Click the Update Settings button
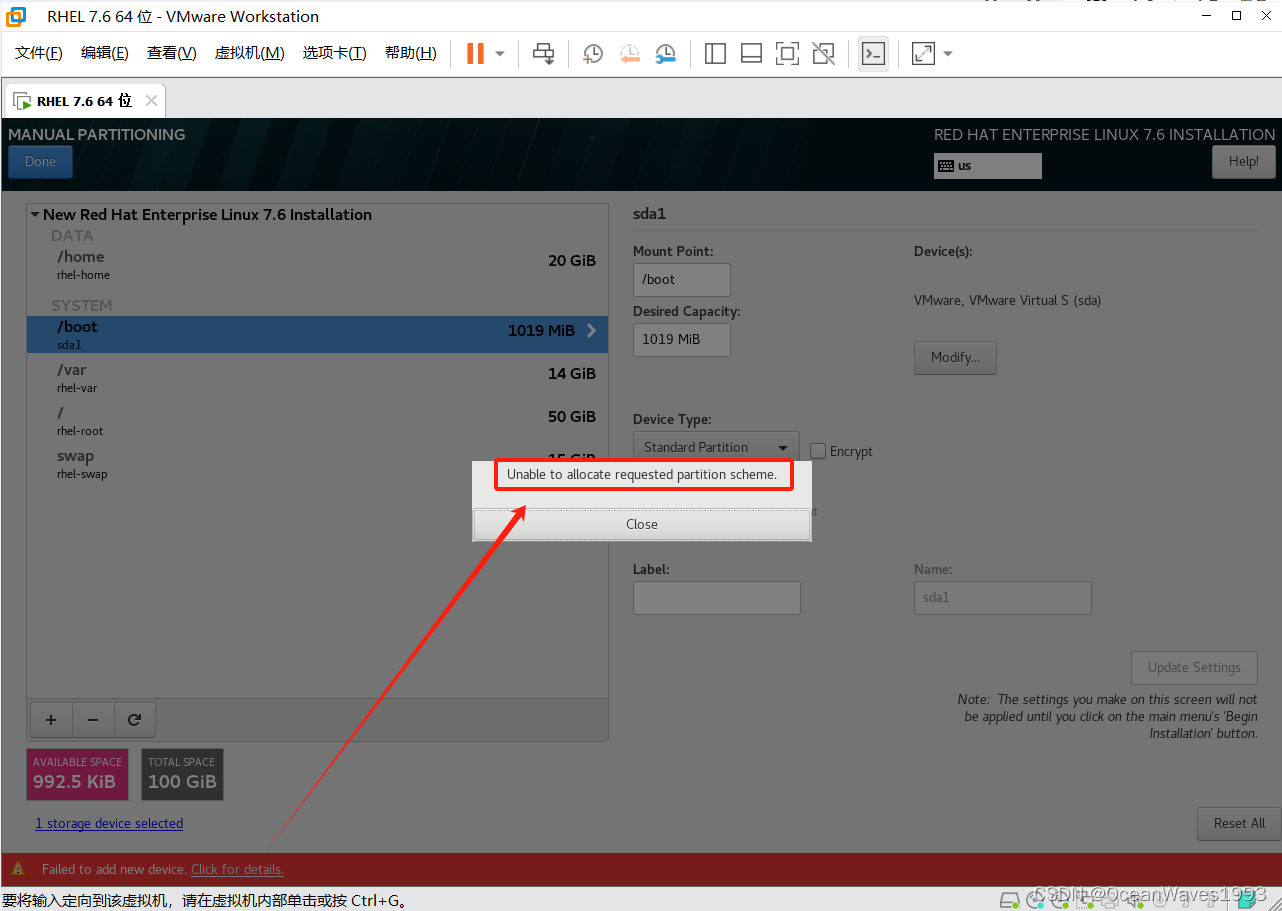Screen dimensions: 1282x911 tap(1195, 668)
